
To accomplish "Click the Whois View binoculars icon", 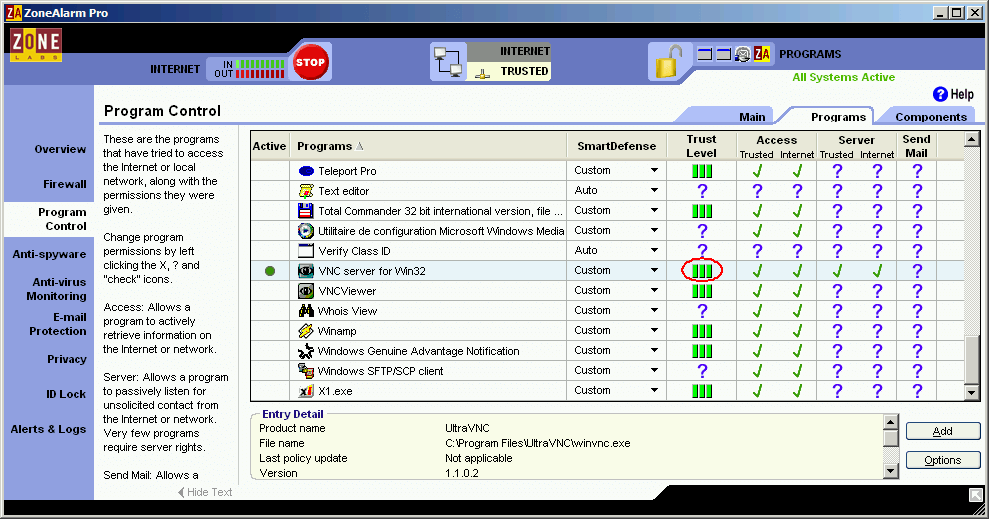I will (x=306, y=311).
